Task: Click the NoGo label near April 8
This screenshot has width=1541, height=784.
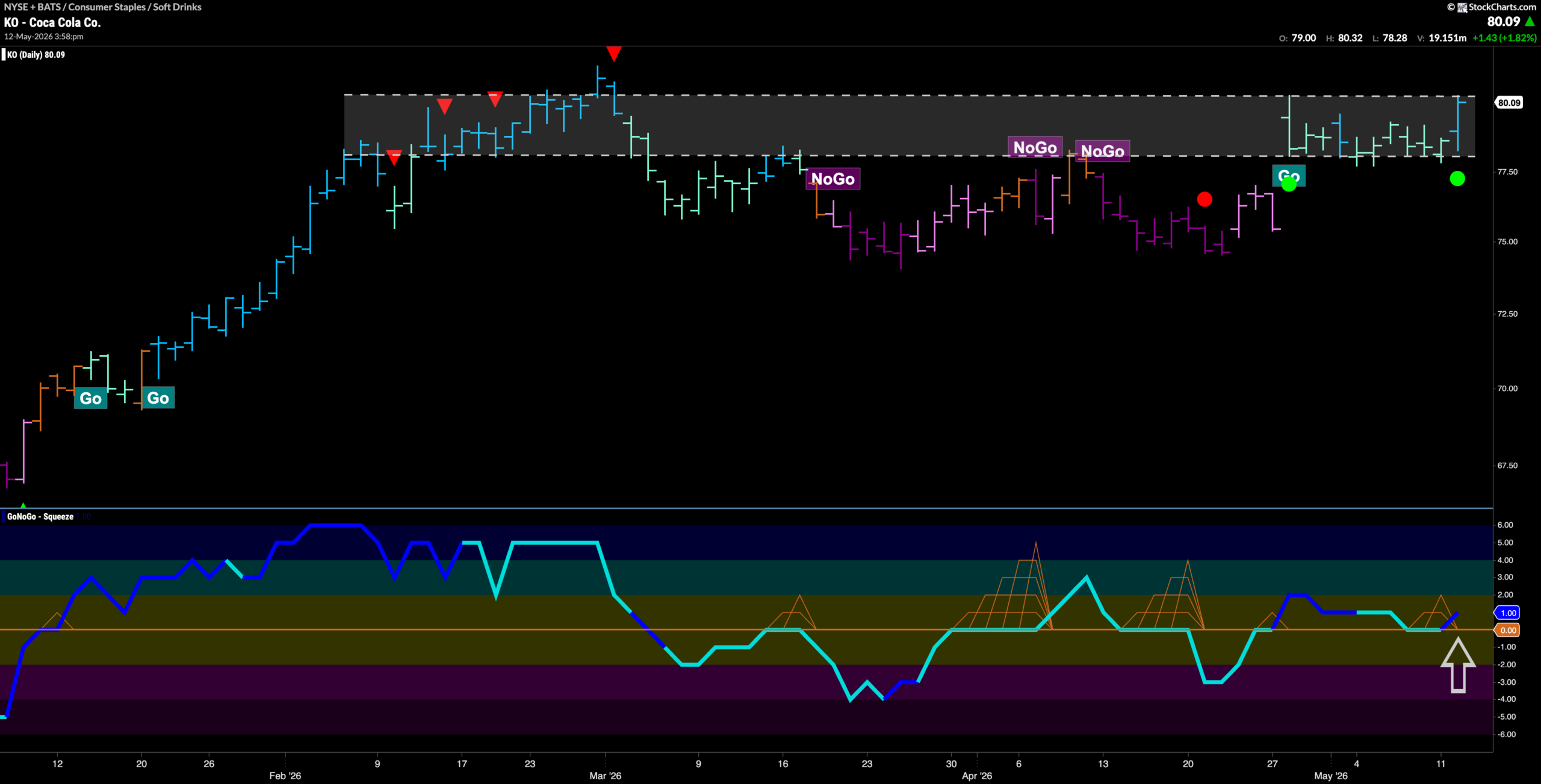Action: tap(1035, 147)
